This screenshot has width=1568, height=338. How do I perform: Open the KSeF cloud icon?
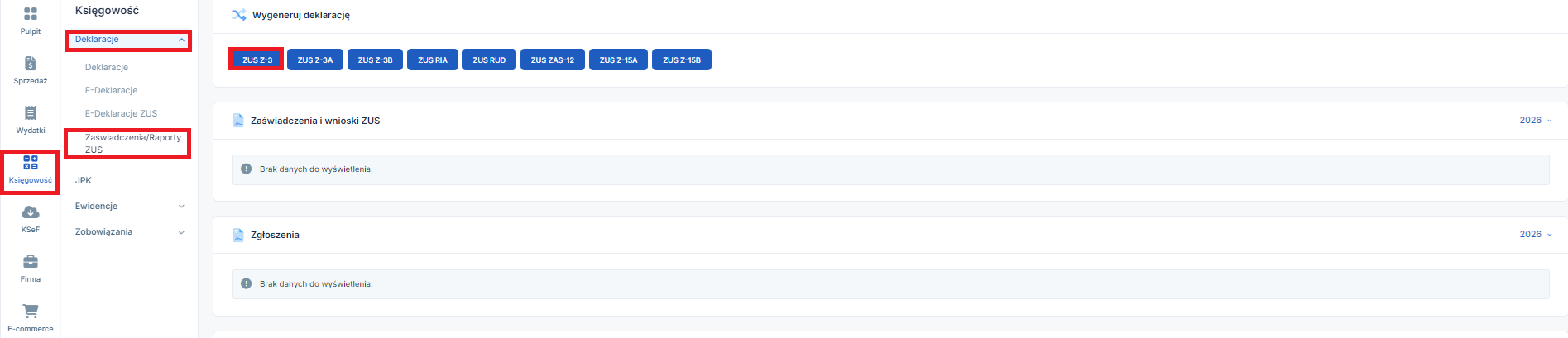[x=31, y=212]
